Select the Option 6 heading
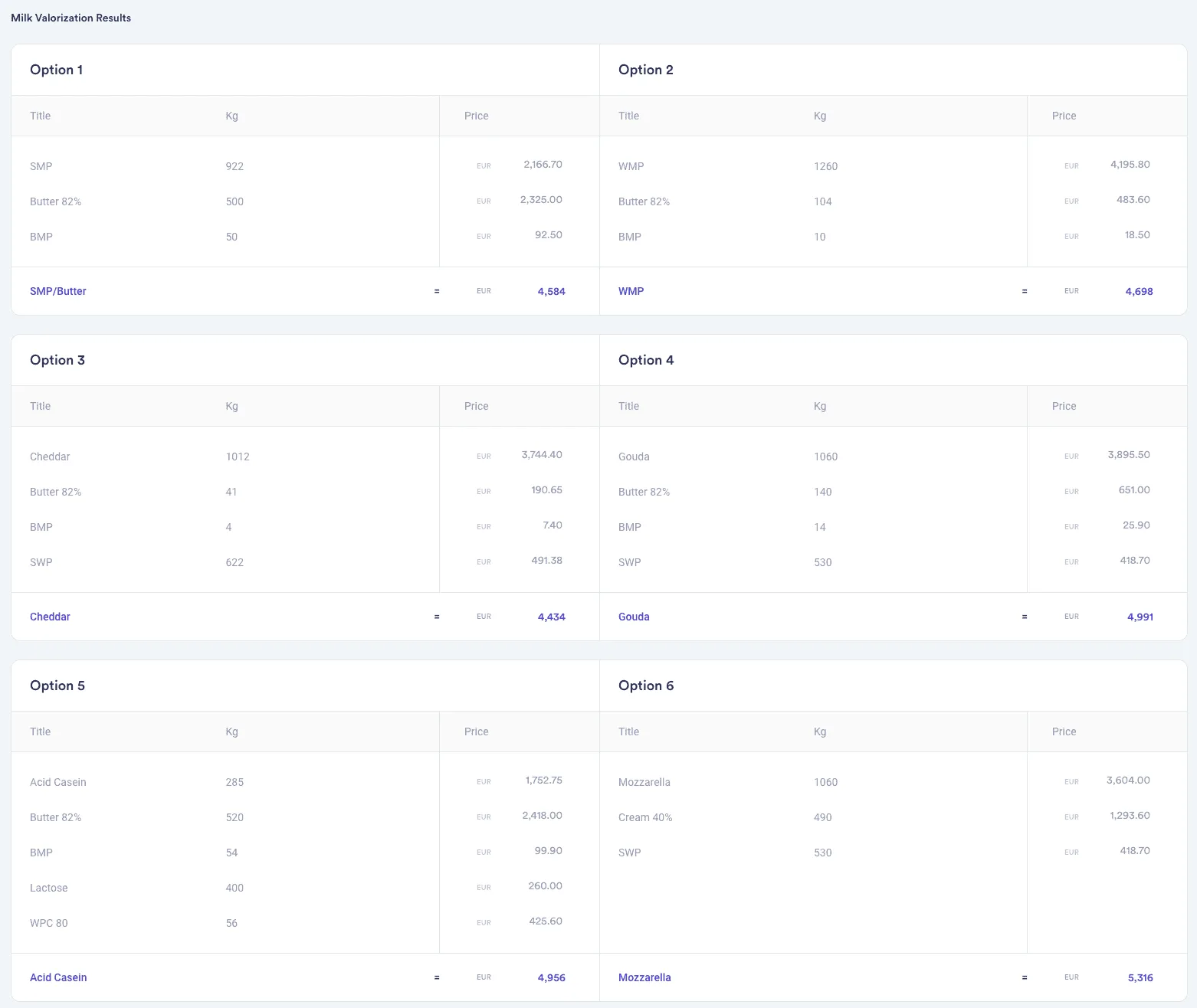Image resolution: width=1197 pixels, height=1008 pixels. pyautogui.click(x=646, y=686)
